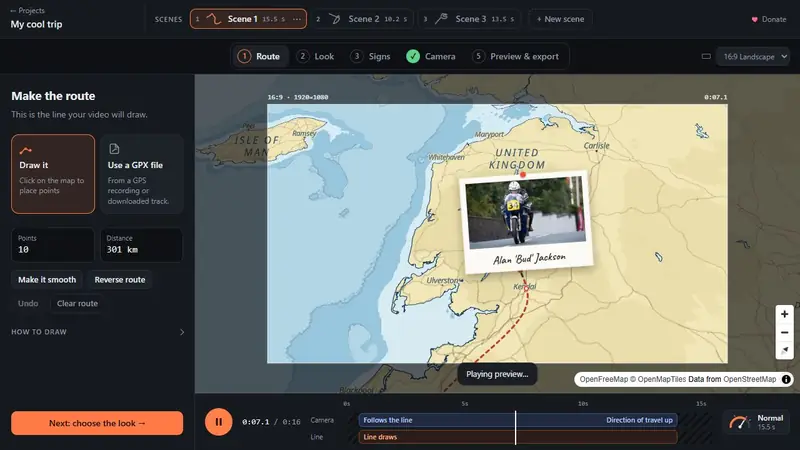Click the timeline playhead marker

[x=515, y=428]
